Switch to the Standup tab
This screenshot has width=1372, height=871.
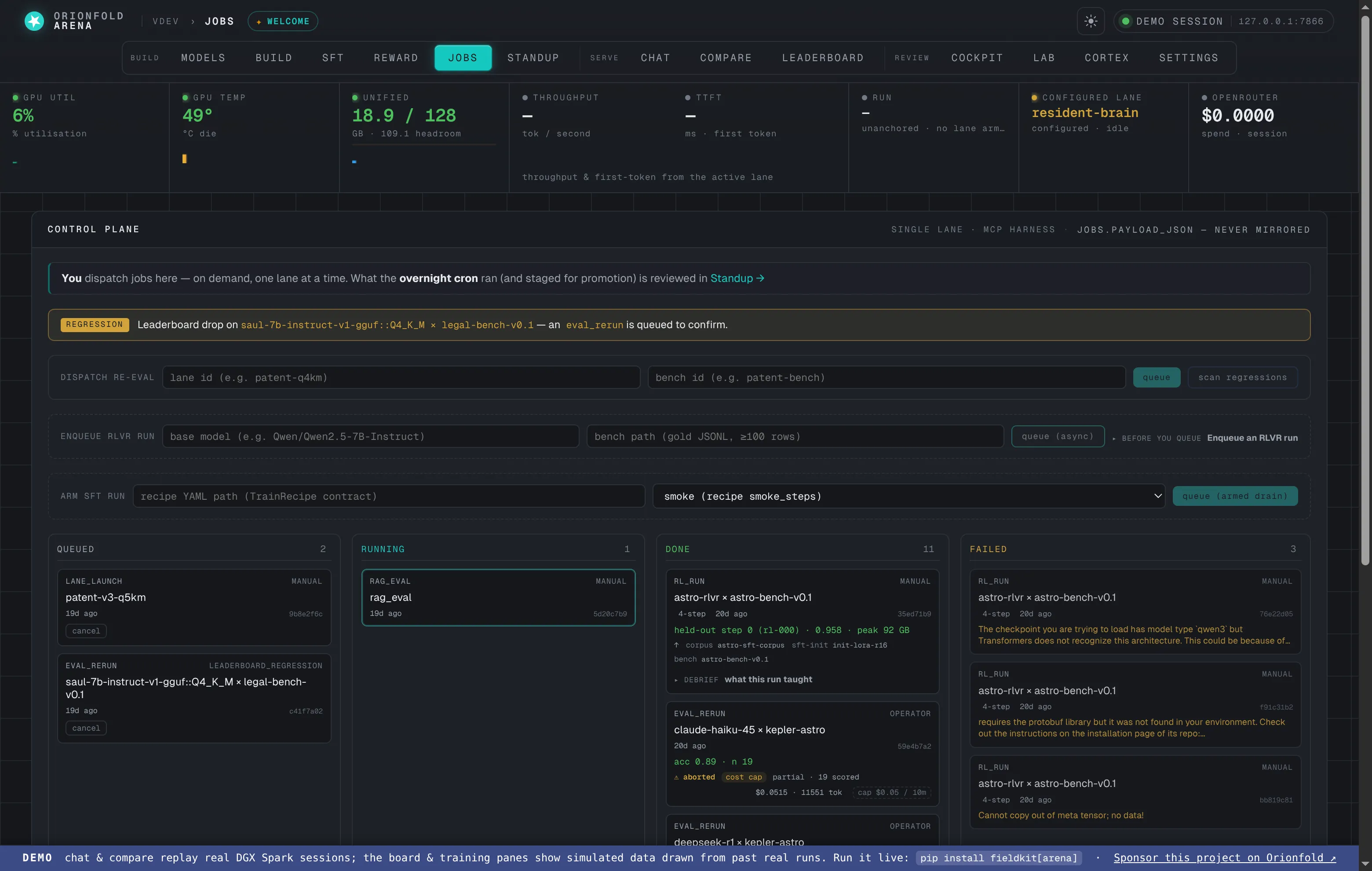tap(533, 58)
